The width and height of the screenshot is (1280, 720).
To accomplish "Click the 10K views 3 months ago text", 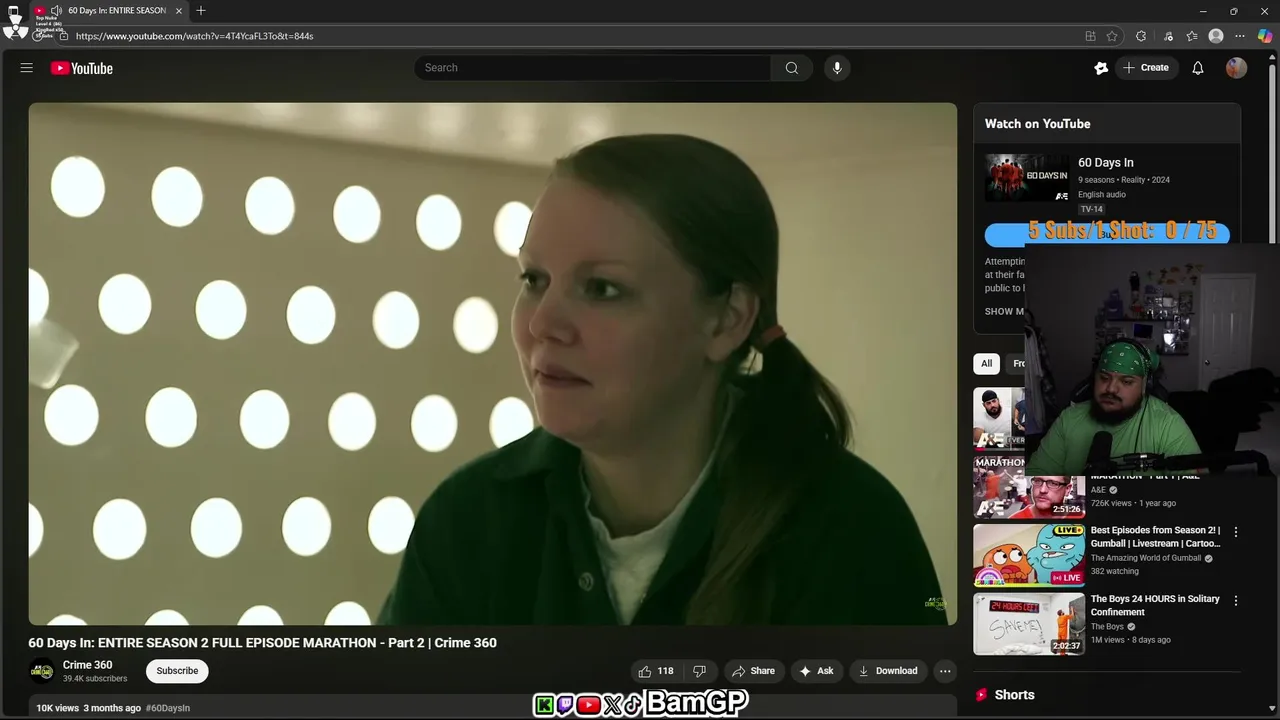I will click(x=89, y=708).
